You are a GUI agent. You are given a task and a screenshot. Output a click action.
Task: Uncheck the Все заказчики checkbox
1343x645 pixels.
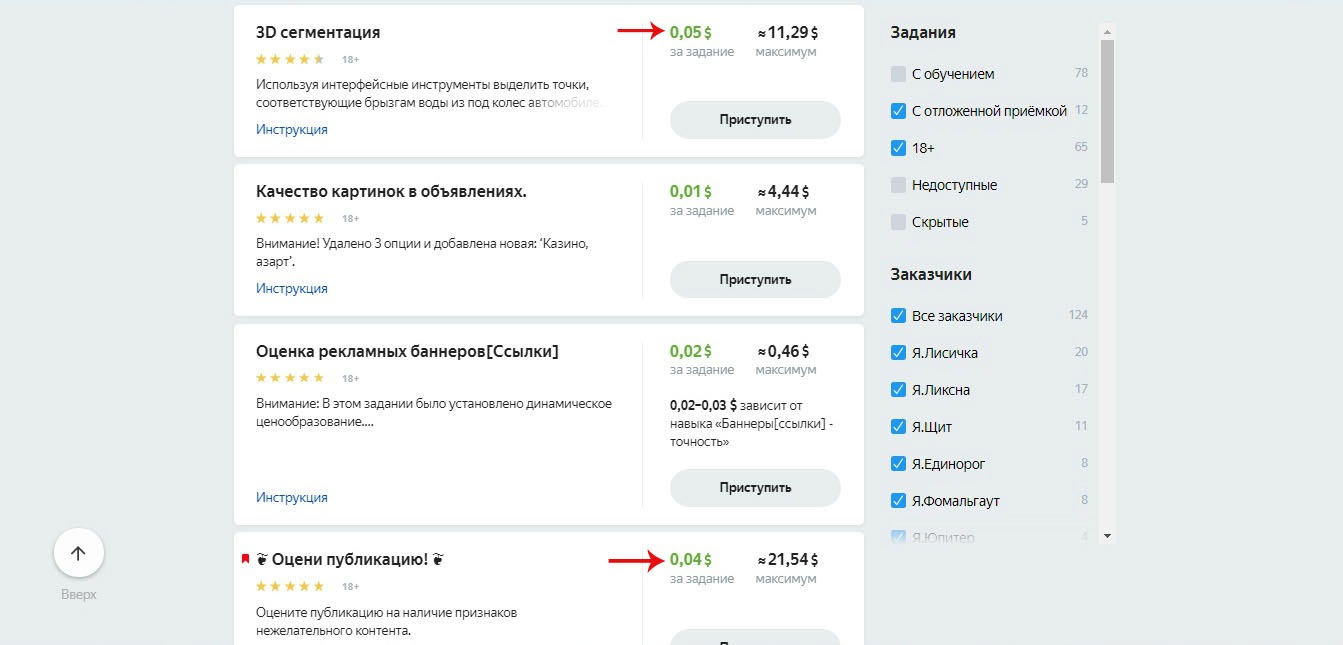[x=898, y=316]
